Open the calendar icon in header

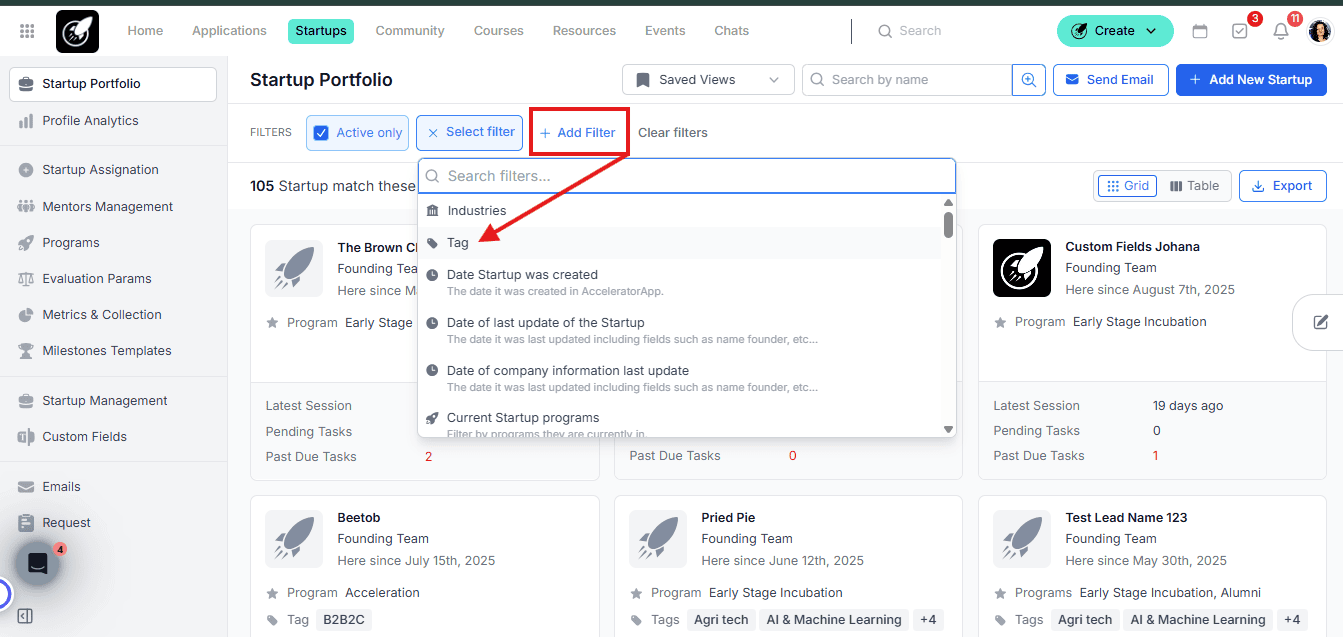[x=1200, y=31]
